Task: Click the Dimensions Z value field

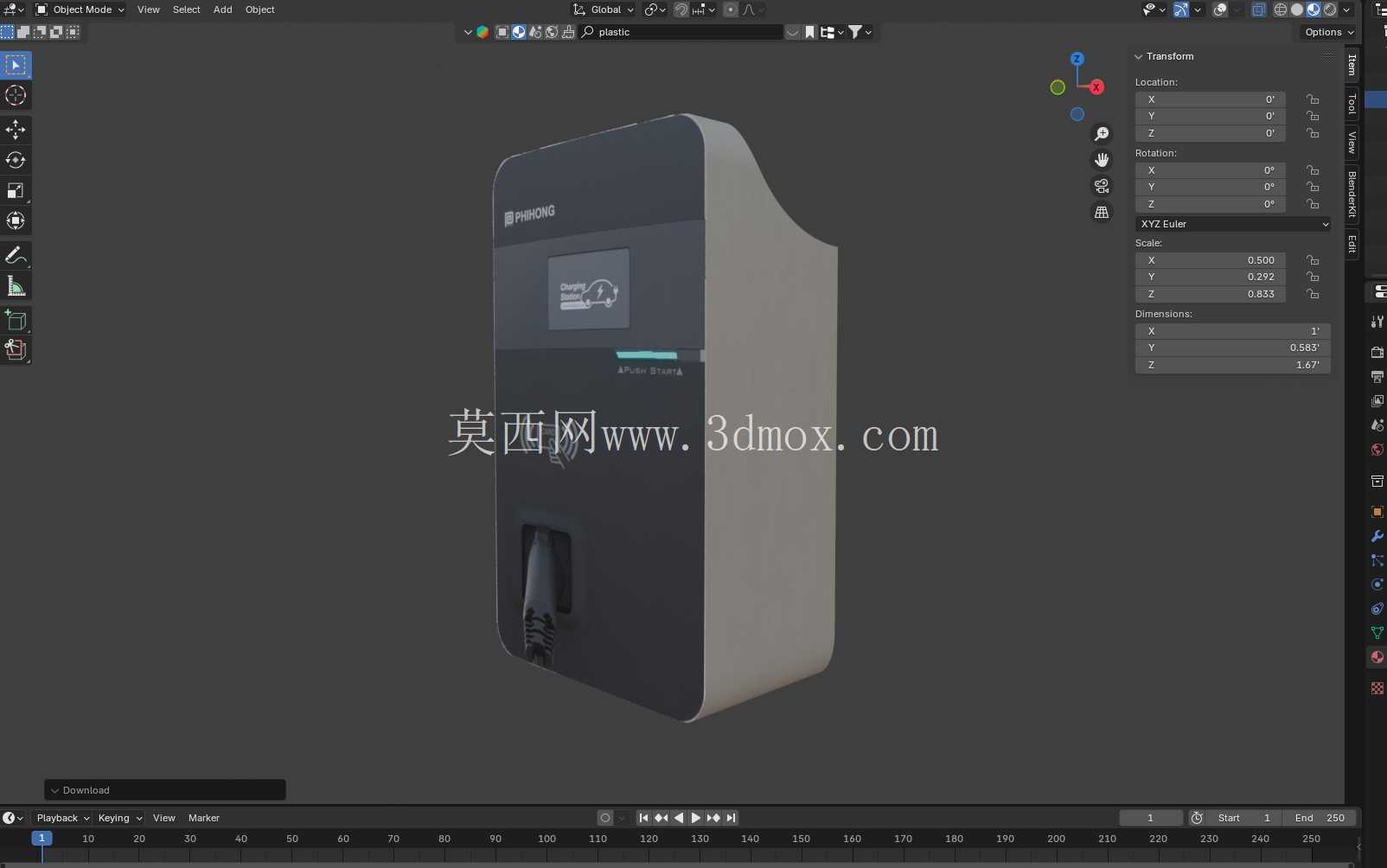Action: (1232, 365)
